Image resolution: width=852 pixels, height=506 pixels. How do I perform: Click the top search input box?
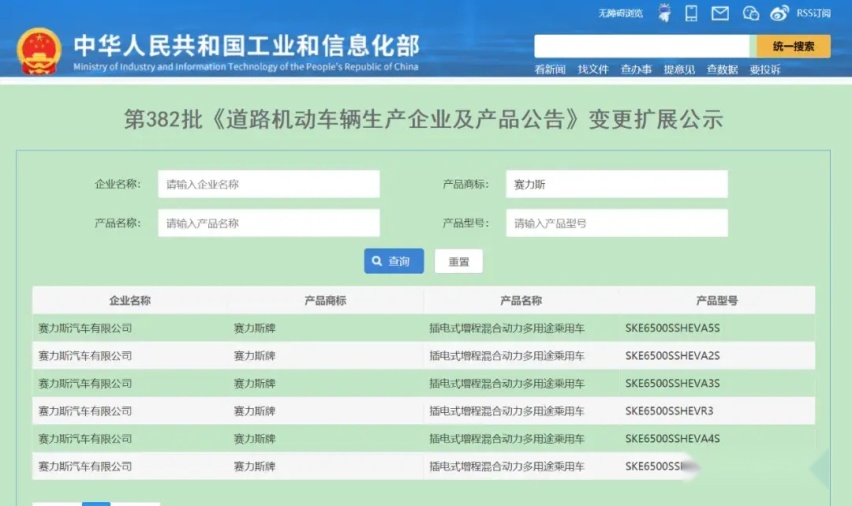(642, 46)
